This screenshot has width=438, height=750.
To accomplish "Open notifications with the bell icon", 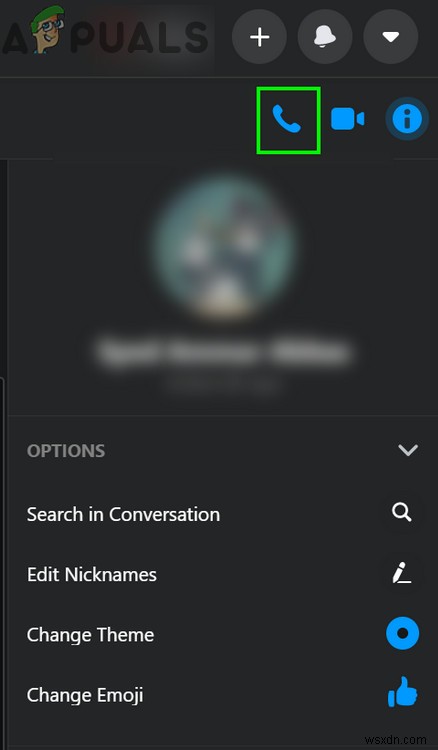I will pos(325,37).
